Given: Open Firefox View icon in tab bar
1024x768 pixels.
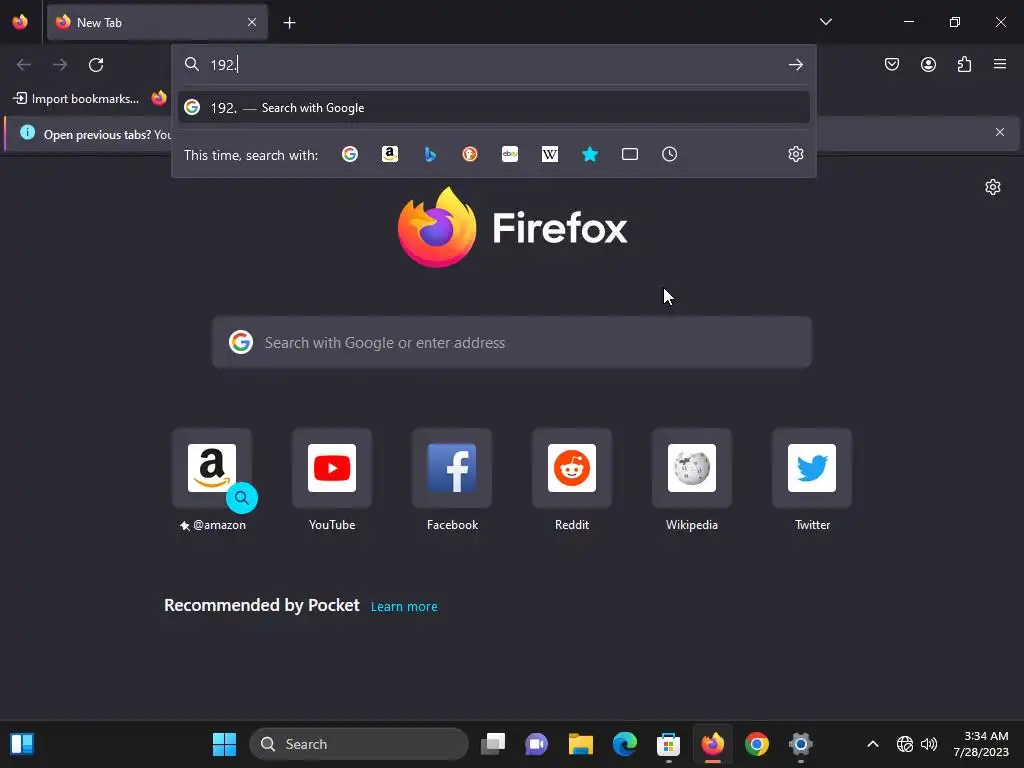Looking at the screenshot, I should [x=20, y=22].
